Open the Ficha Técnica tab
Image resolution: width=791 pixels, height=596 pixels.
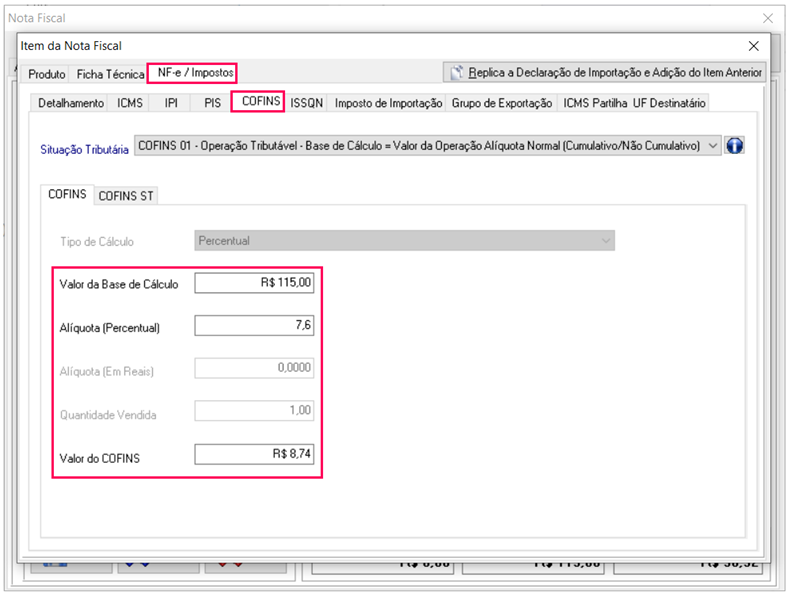pos(111,74)
